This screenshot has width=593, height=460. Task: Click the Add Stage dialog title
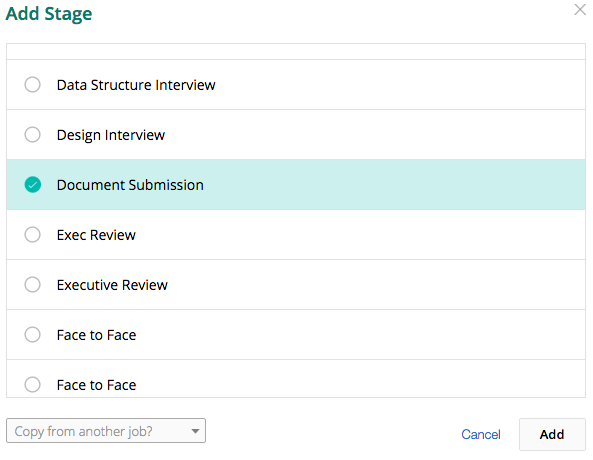49,14
